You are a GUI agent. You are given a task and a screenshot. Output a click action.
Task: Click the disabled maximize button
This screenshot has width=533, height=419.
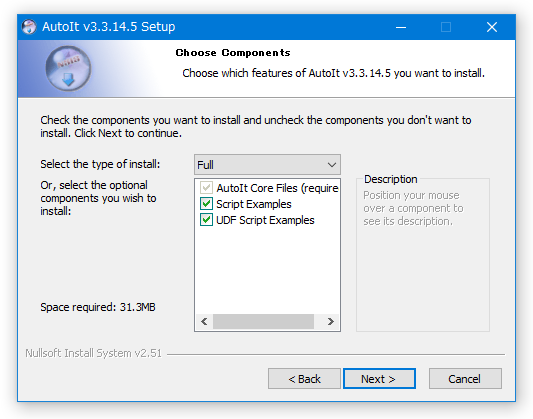446,27
